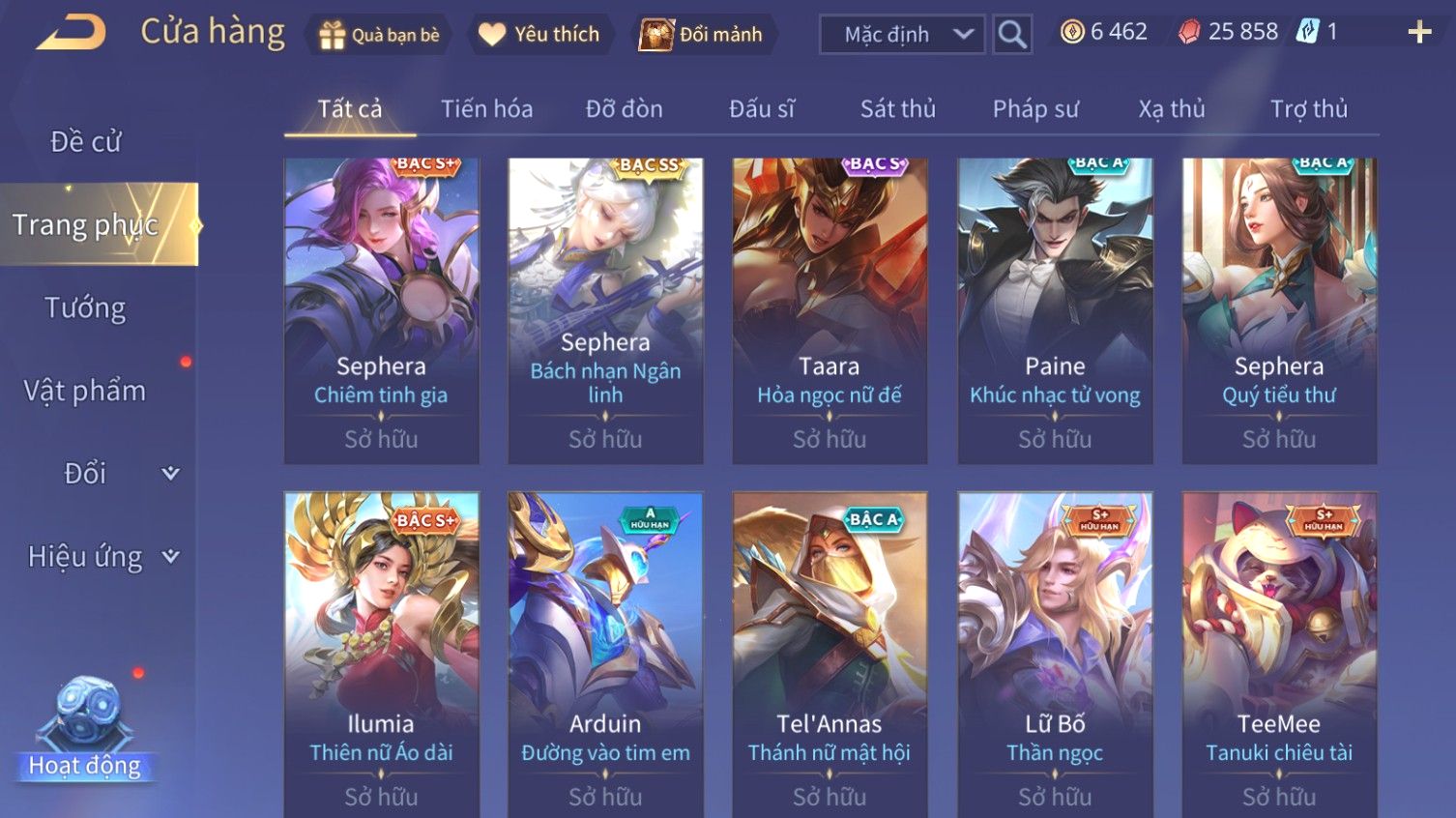Select the Taara Hỏa ngọc nữ đế skin
The width and height of the screenshot is (1456, 818).
tap(830, 310)
